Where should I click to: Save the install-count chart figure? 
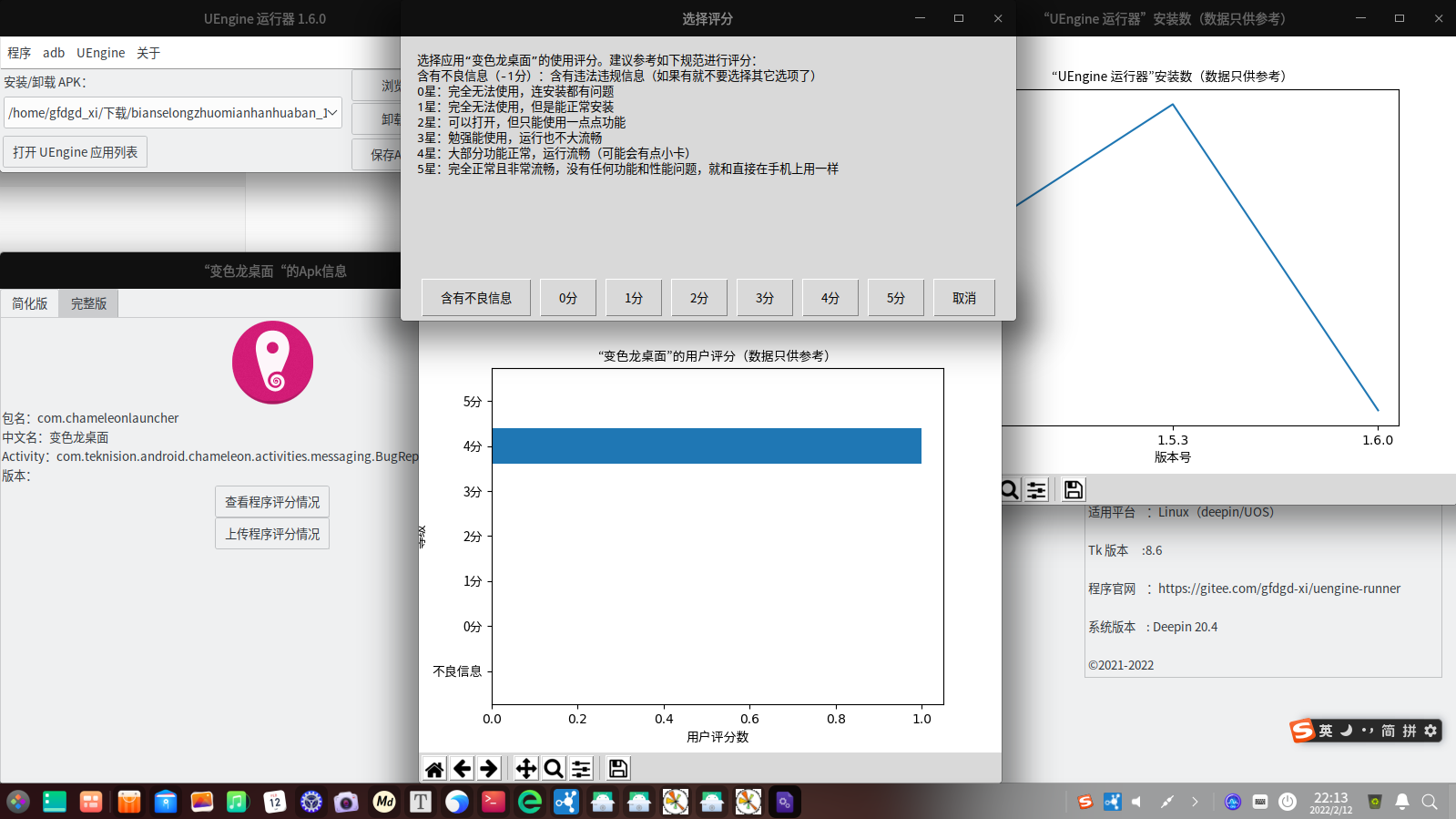pyautogui.click(x=1074, y=490)
